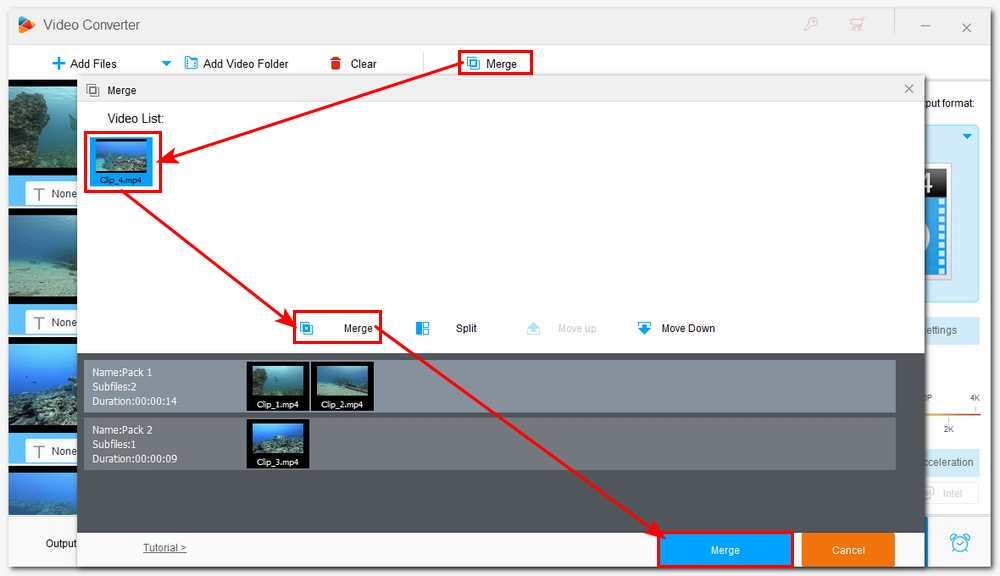This screenshot has height=576, width=1000.
Task: Click the Clear trash icon
Action: tap(335, 63)
